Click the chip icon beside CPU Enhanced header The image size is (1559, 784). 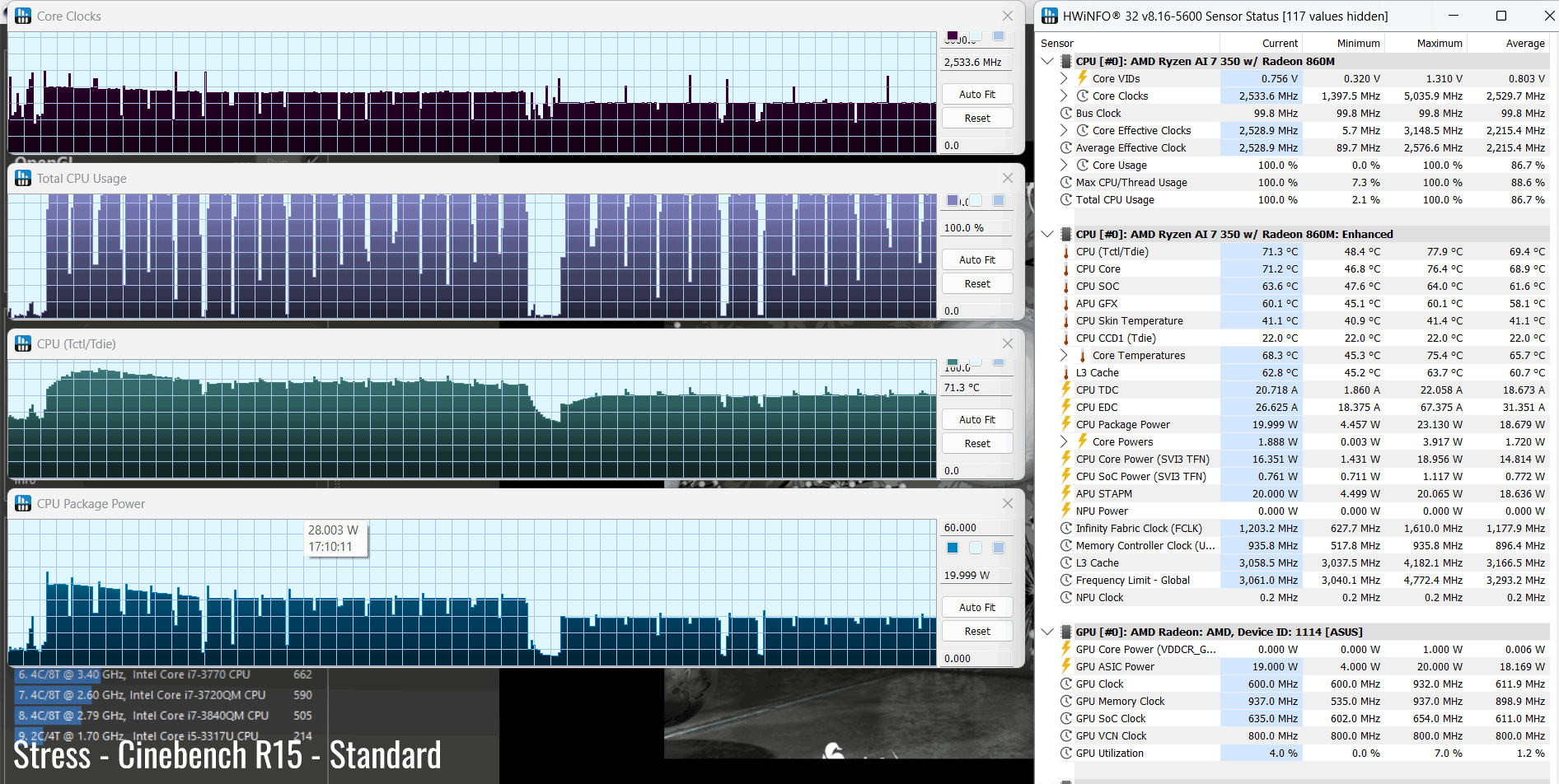coord(1066,234)
